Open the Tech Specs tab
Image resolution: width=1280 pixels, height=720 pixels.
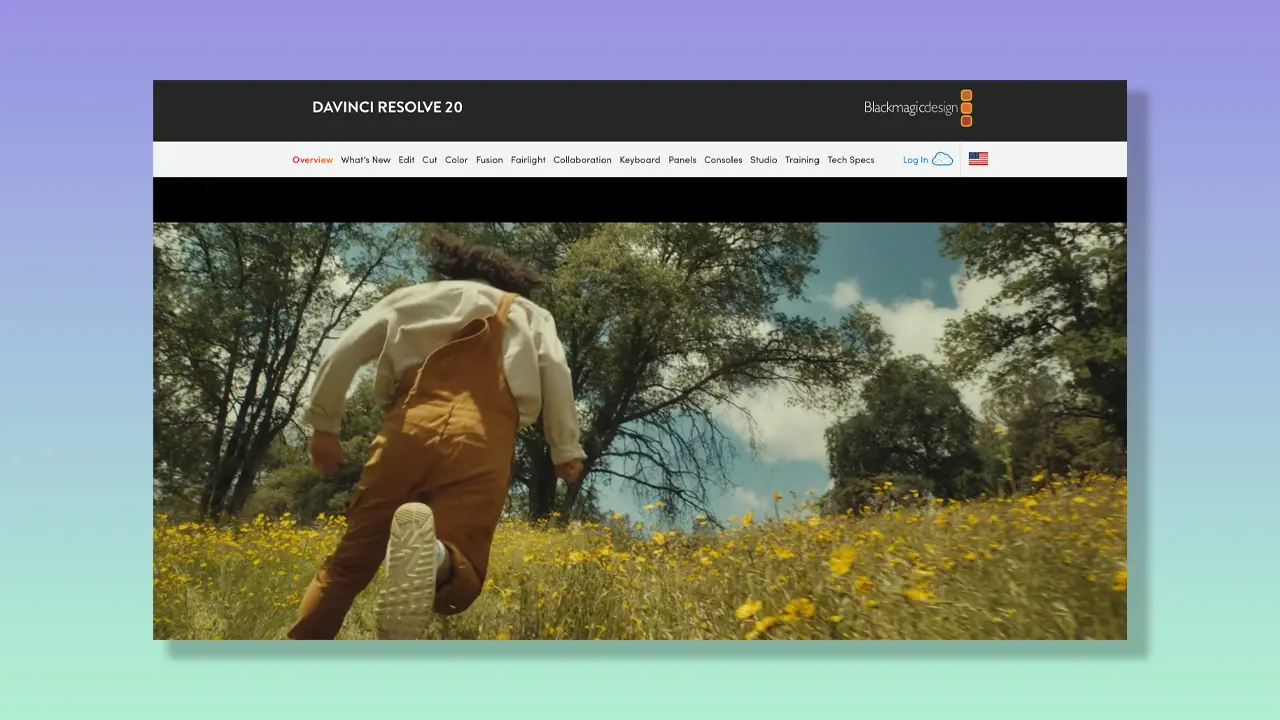tap(851, 160)
